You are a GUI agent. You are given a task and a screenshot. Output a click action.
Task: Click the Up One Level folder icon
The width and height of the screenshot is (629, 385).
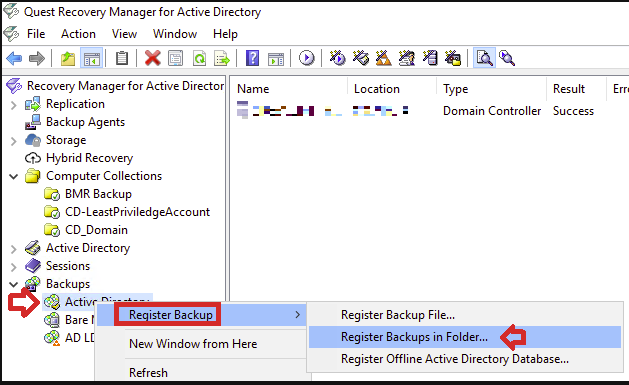click(x=68, y=59)
